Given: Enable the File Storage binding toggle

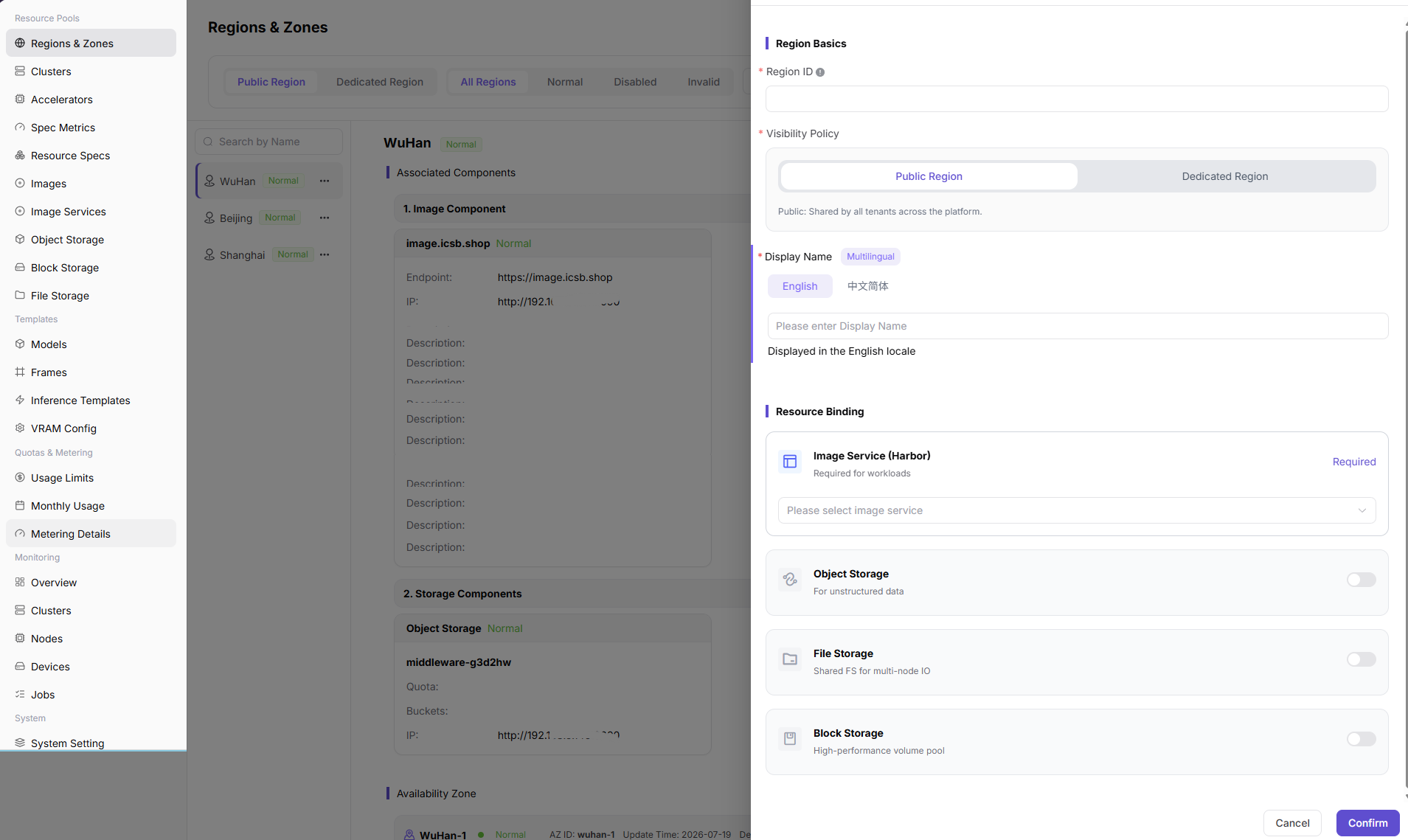Looking at the screenshot, I should coord(1361,659).
